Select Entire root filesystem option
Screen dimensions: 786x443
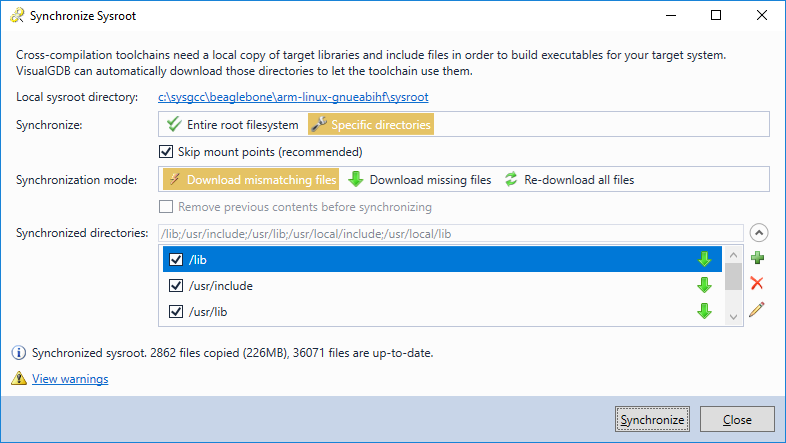233,124
